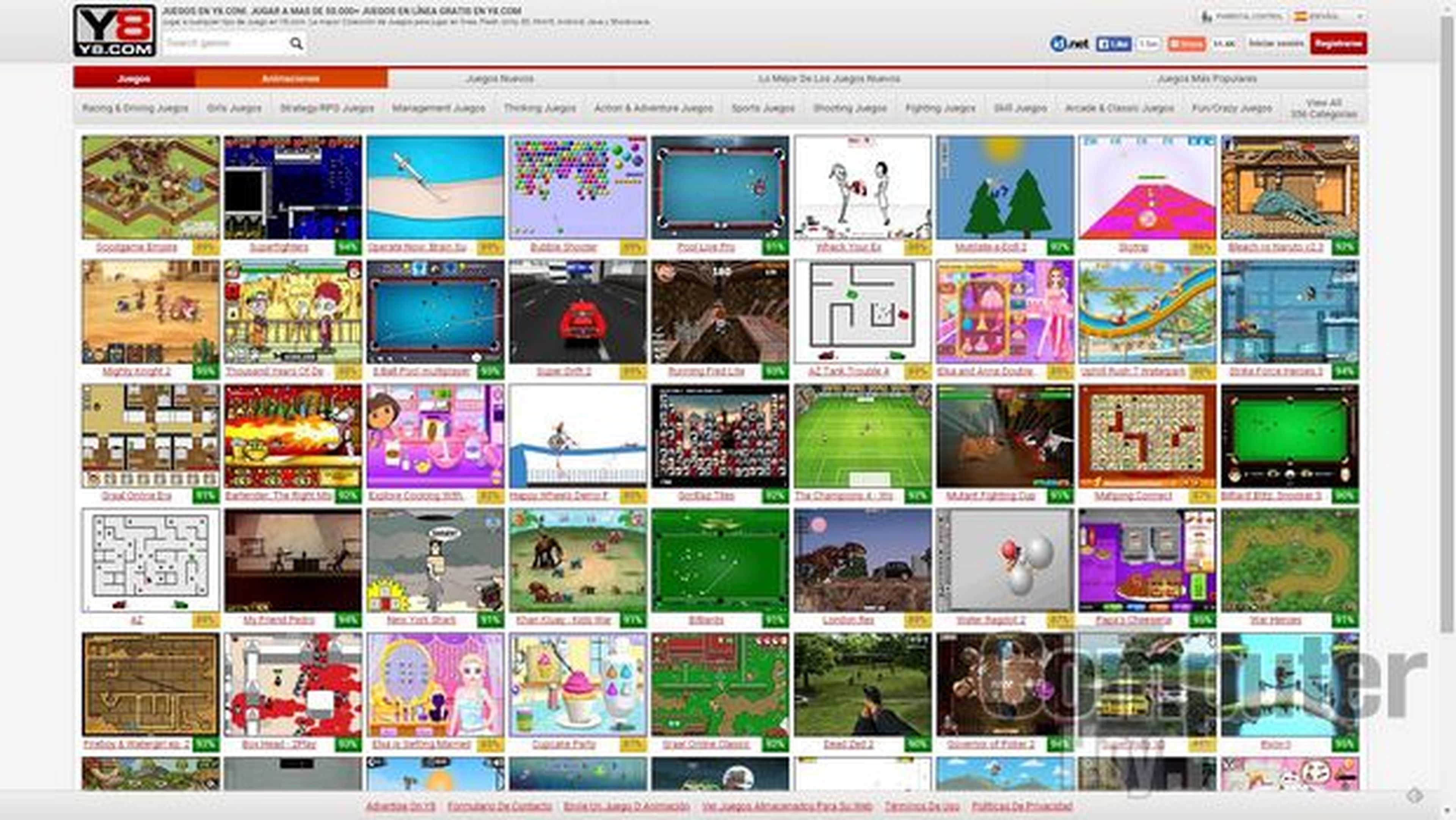Click Advertise On Y8 footer link
The image size is (1456, 820).
401,806
